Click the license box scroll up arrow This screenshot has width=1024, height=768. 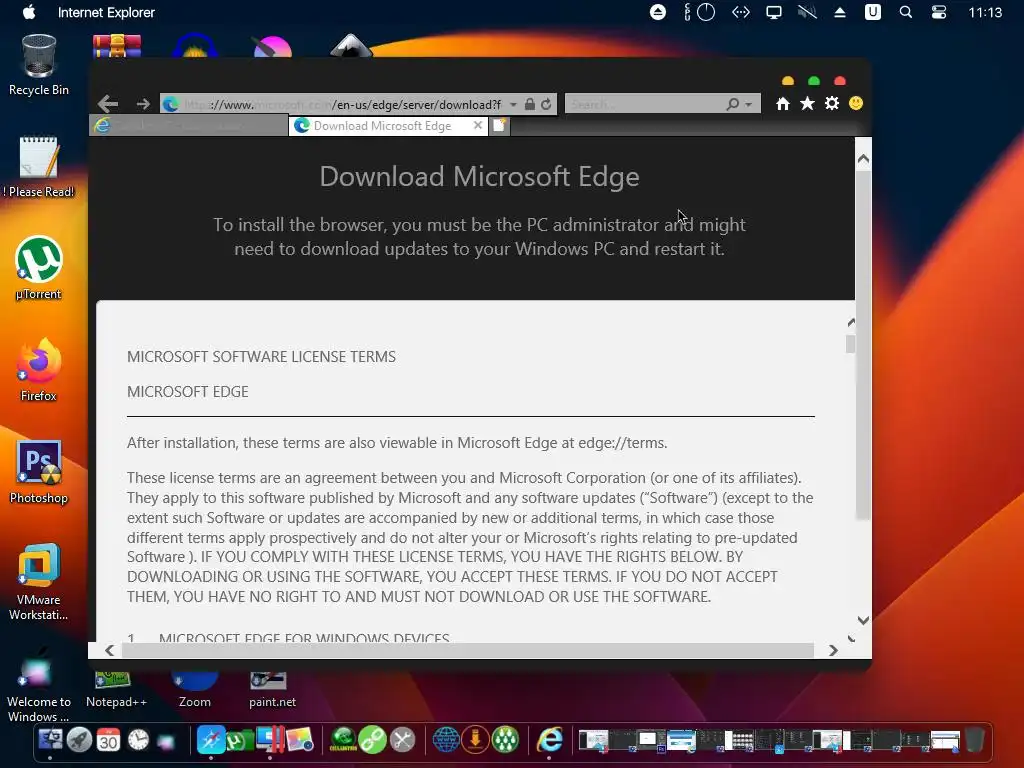coord(851,323)
